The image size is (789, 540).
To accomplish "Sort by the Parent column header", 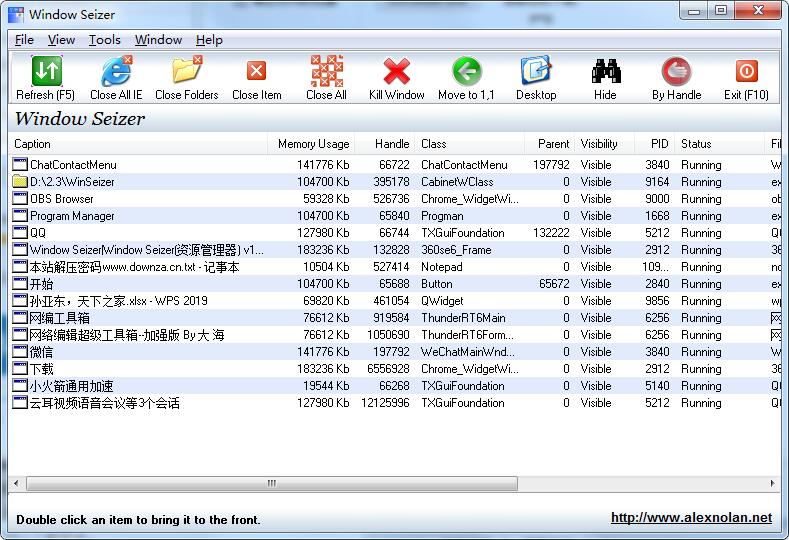I will pos(549,144).
